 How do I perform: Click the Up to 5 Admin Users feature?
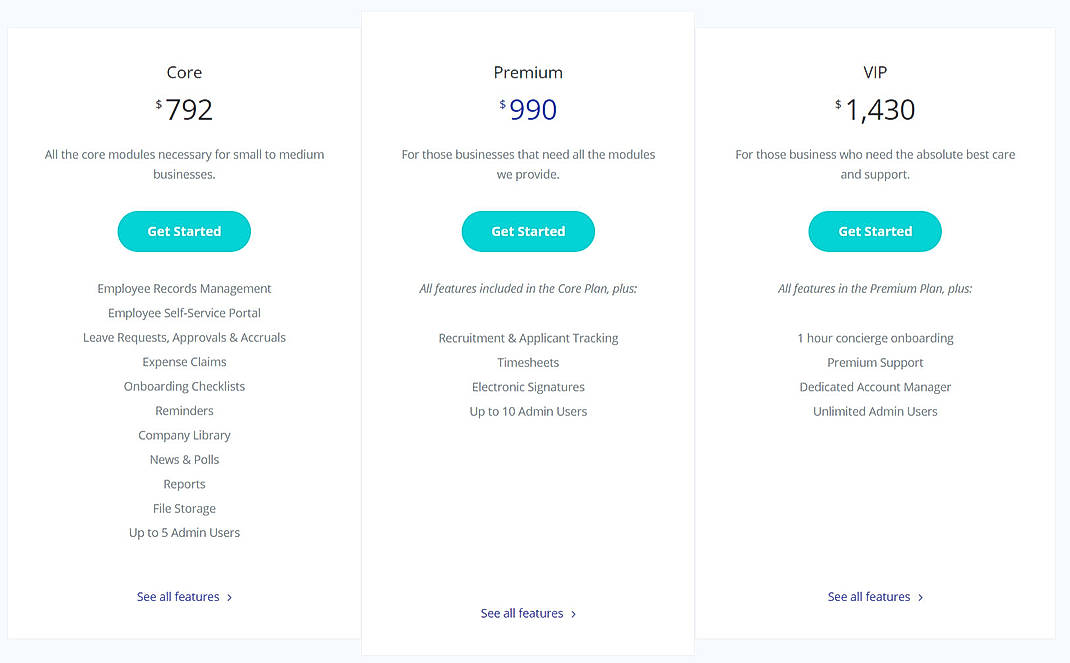184,532
